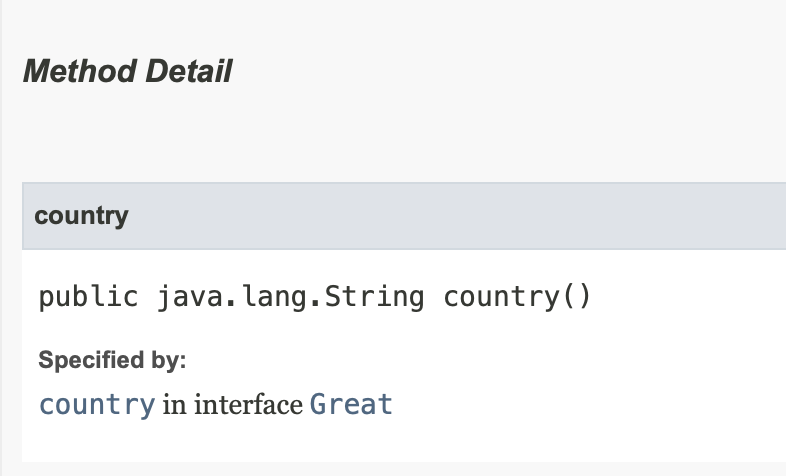Click the word public in the signature
The width and height of the screenshot is (786, 476).
coord(88,297)
